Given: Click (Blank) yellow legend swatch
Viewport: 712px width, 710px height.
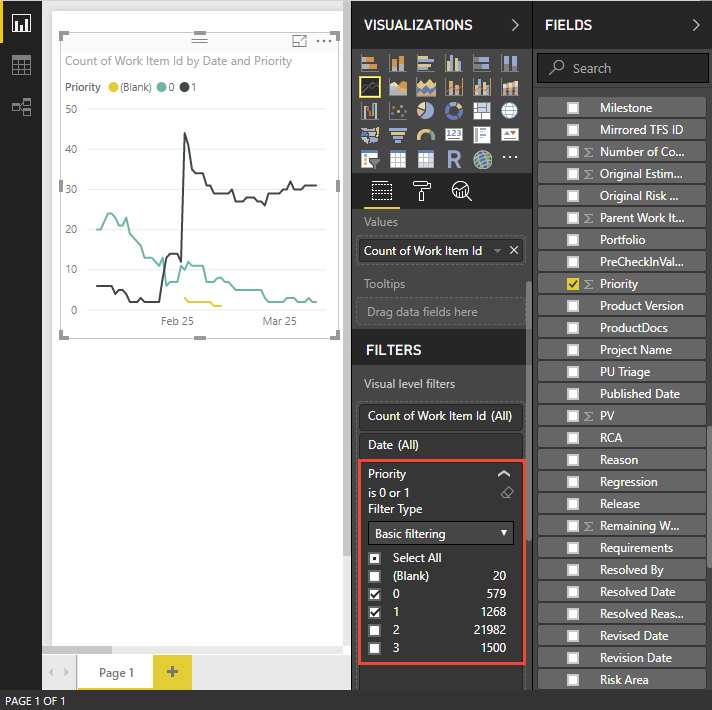Looking at the screenshot, I should pyautogui.click(x=114, y=87).
